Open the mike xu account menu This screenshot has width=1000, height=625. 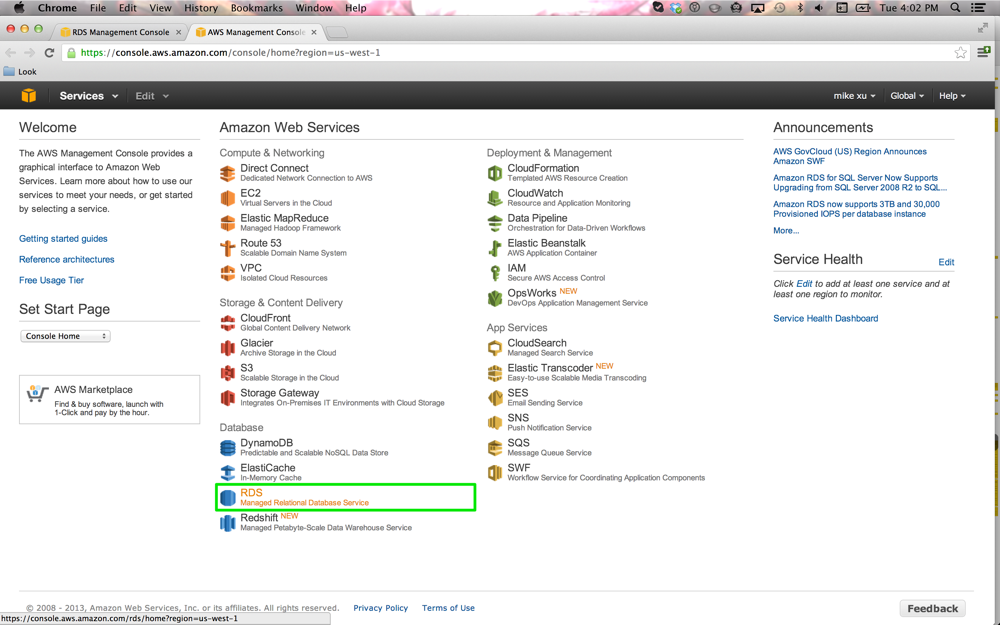coord(854,96)
